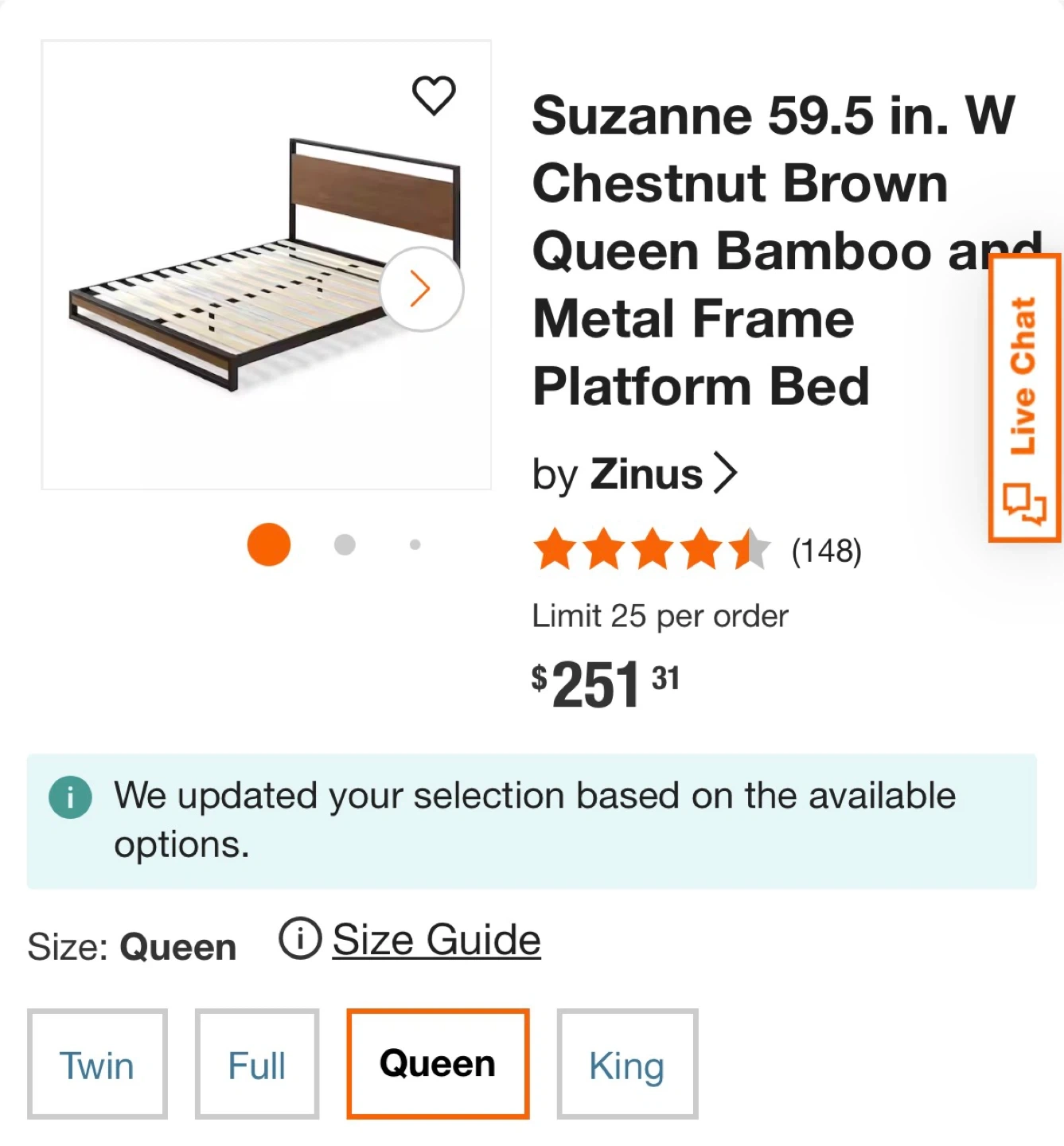The image size is (1064, 1146).
Task: Open the Suzanne platform bed title
Action: click(x=748, y=251)
